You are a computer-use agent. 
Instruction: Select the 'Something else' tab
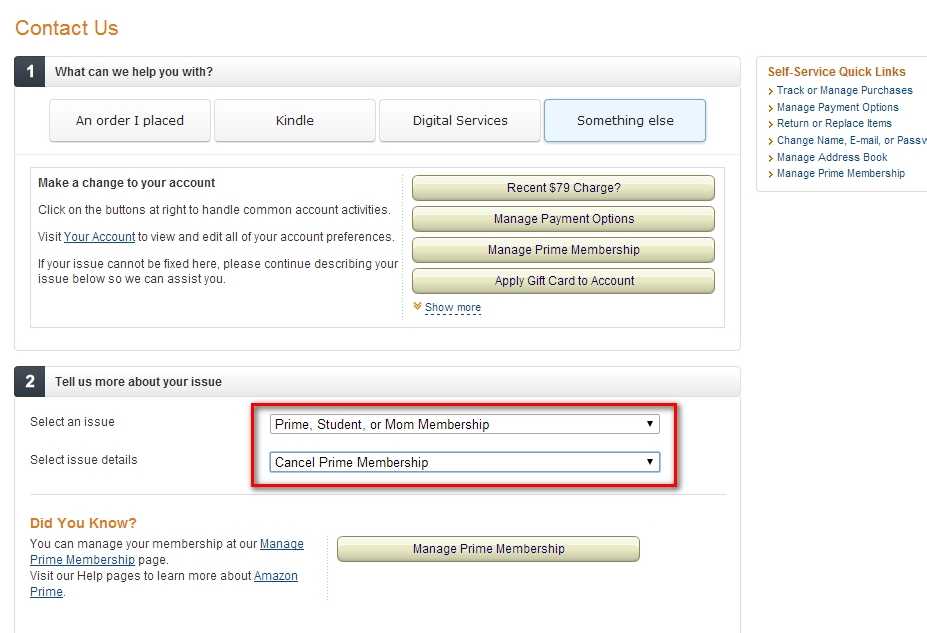625,121
